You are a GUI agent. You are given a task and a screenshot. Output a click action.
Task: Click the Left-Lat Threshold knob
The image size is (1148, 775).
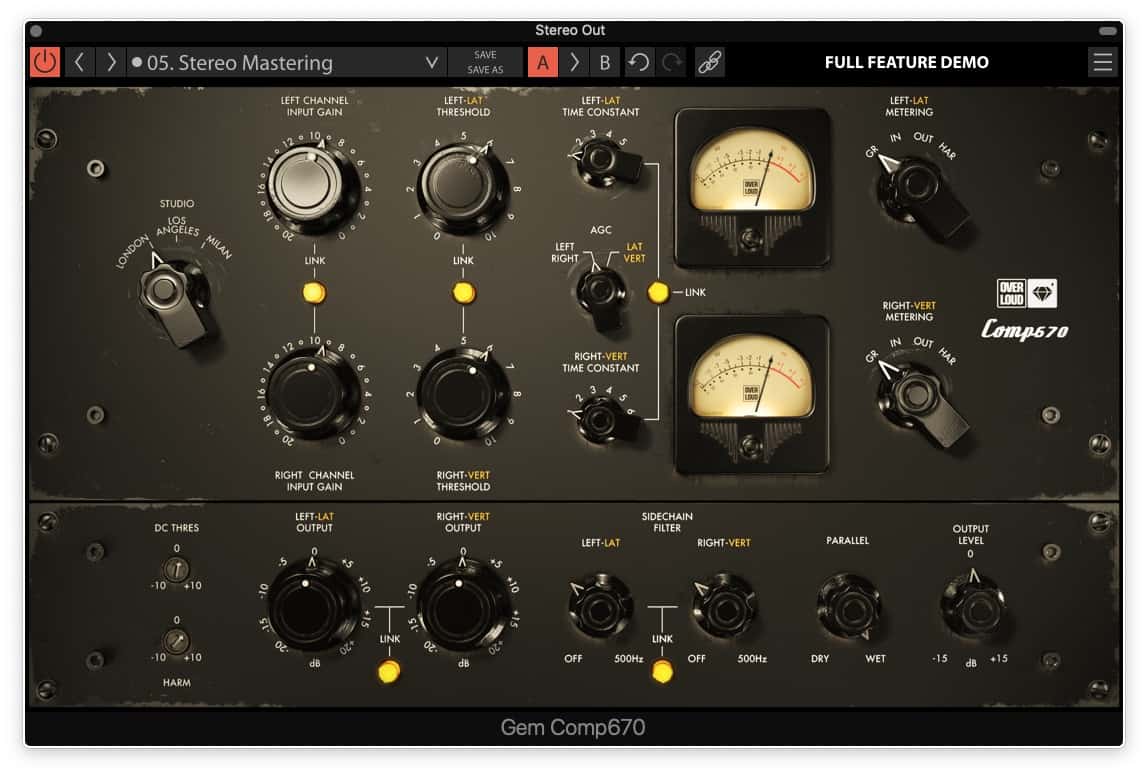tap(463, 184)
